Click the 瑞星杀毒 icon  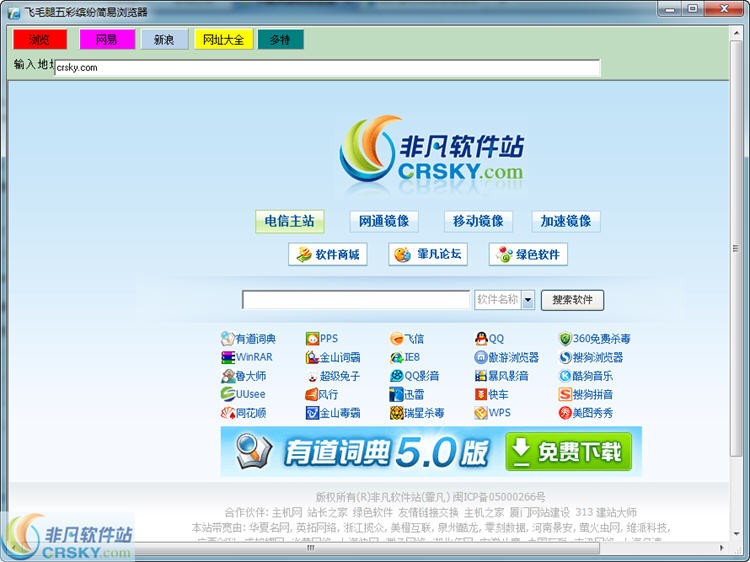pyautogui.click(x=397, y=412)
